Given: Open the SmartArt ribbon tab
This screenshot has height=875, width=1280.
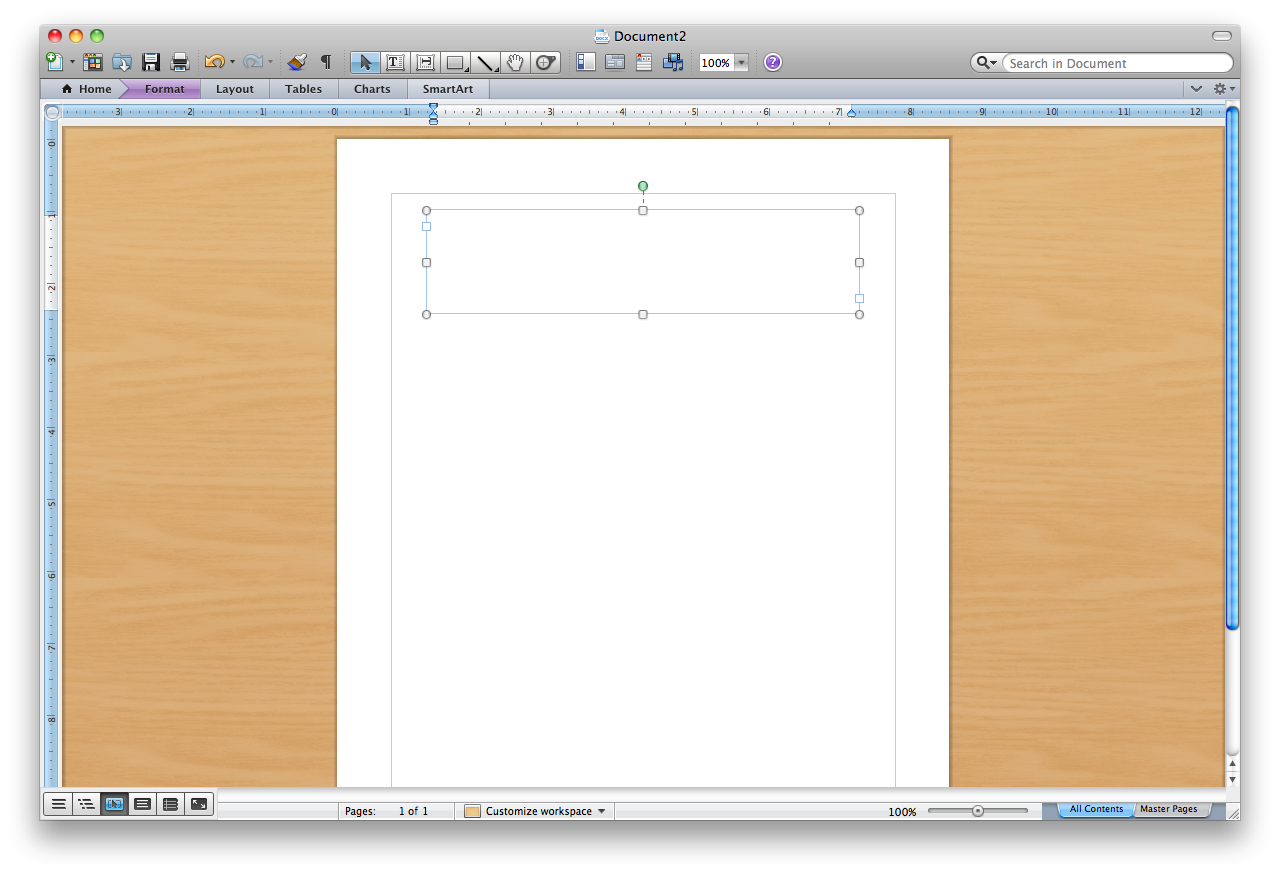Looking at the screenshot, I should [x=448, y=89].
